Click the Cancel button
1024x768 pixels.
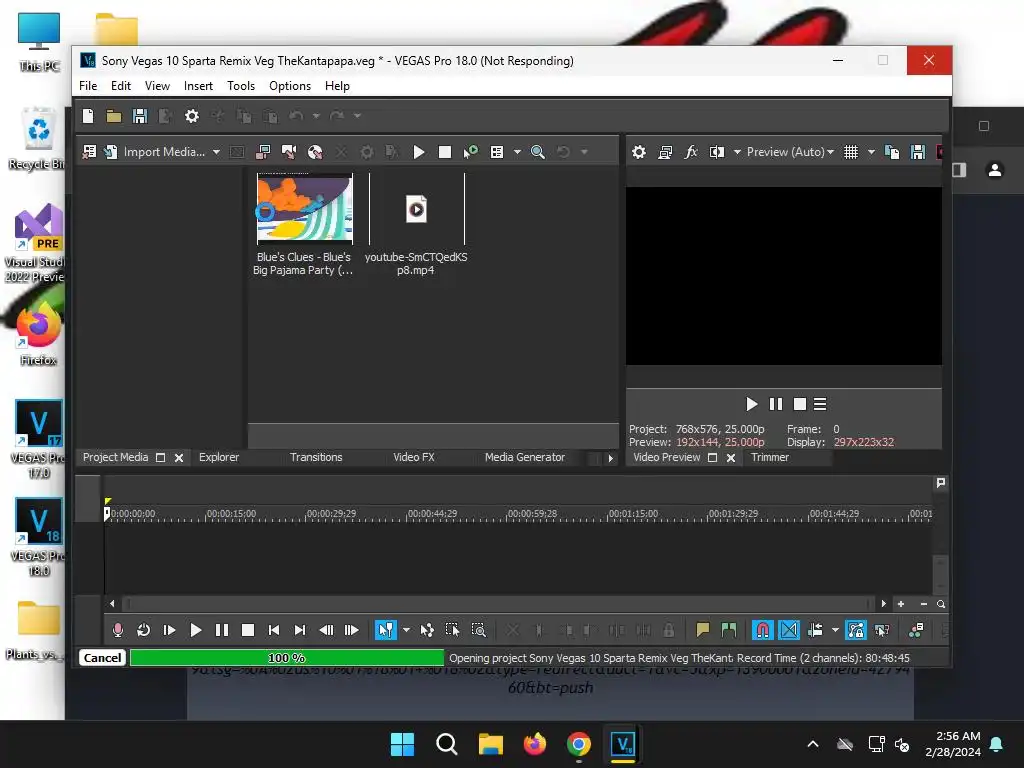tap(103, 658)
